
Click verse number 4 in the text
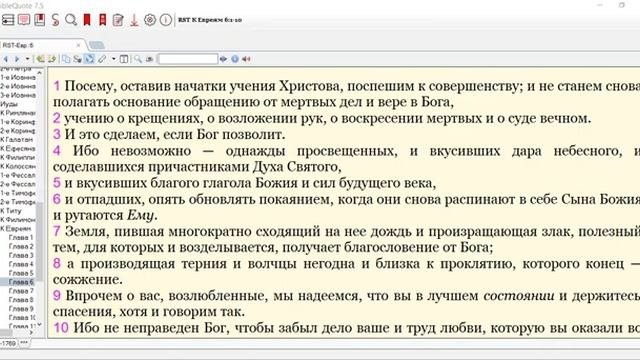(57, 151)
